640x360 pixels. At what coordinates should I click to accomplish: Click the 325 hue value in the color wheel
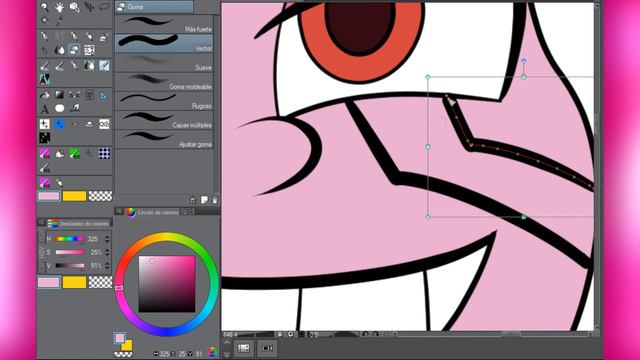point(164,354)
